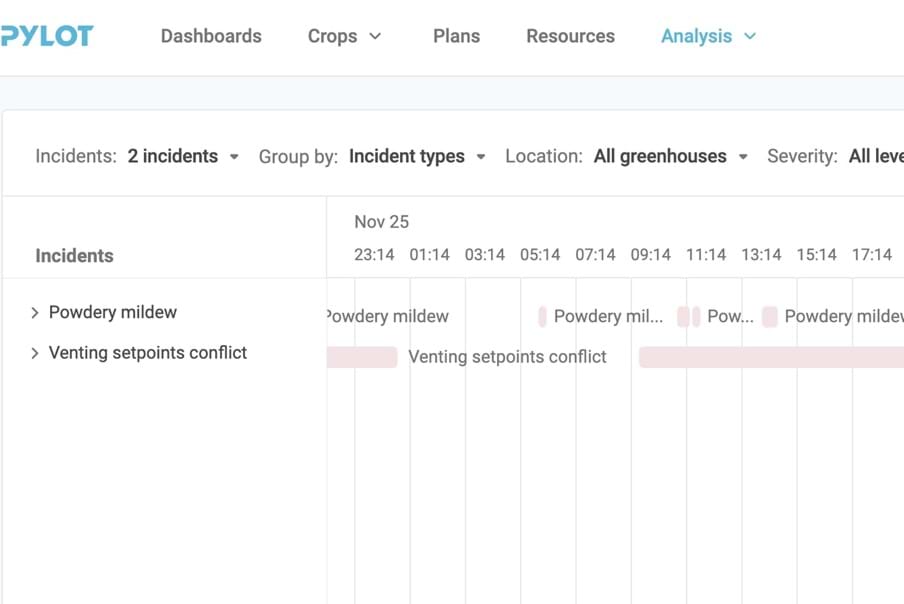
Task: Open the All greenhouses location filter
Action: coord(670,156)
